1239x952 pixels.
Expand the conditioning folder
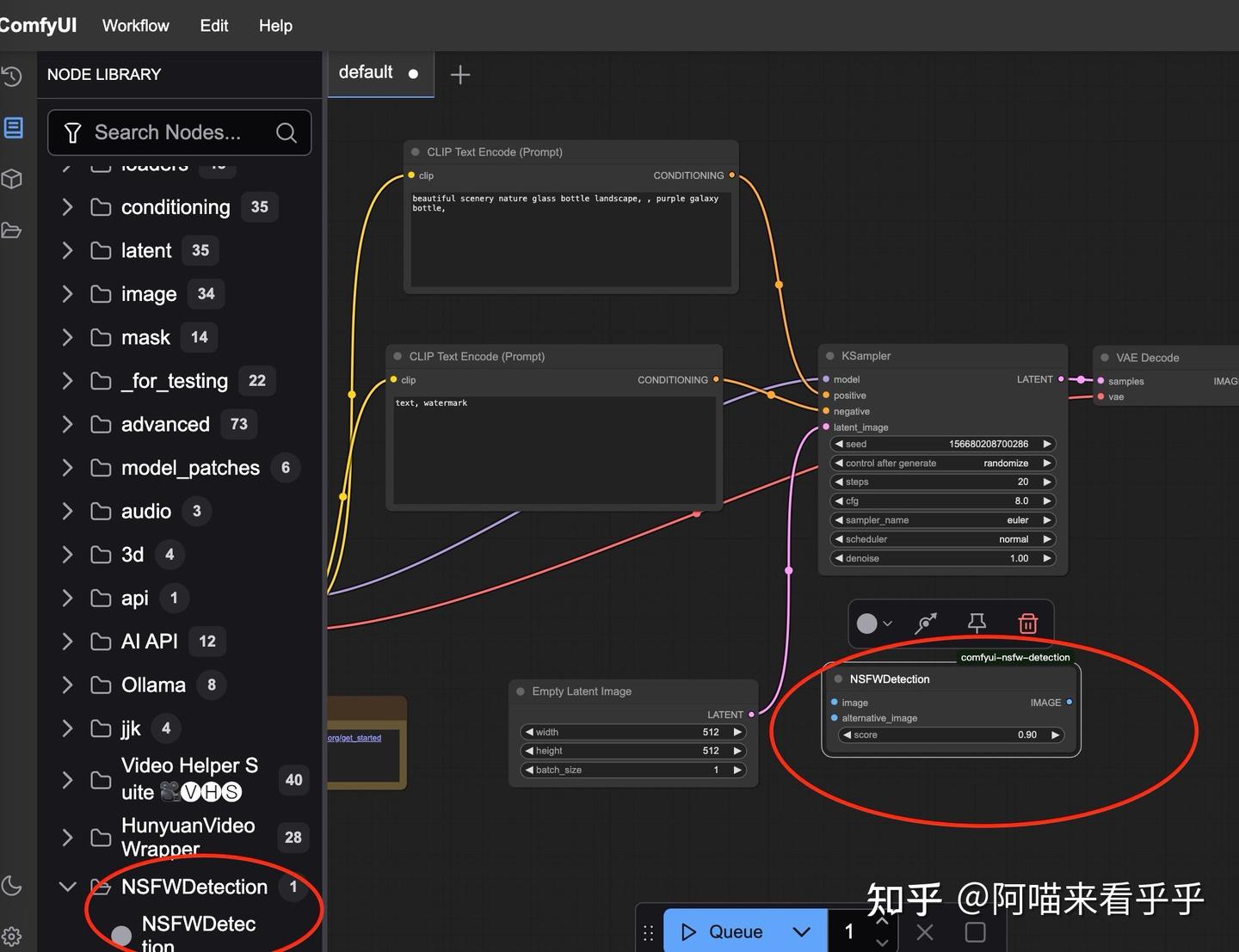[x=67, y=207]
